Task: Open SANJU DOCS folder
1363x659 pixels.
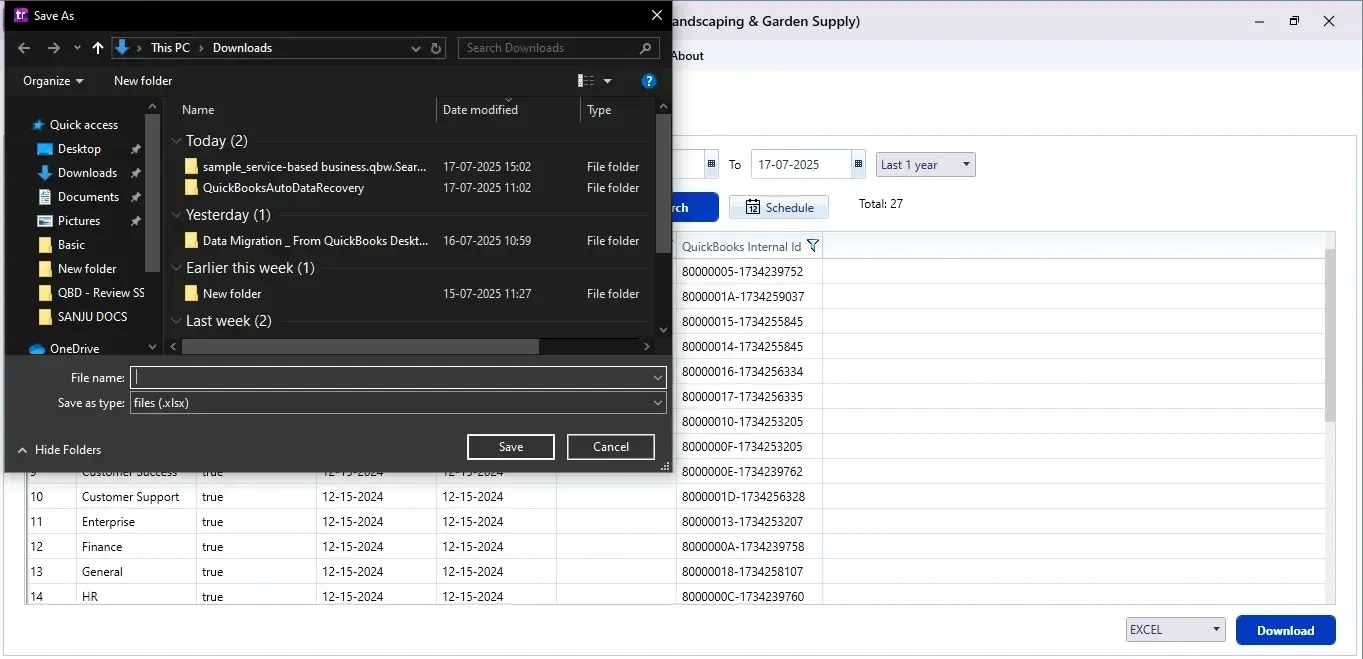Action: click(x=92, y=317)
